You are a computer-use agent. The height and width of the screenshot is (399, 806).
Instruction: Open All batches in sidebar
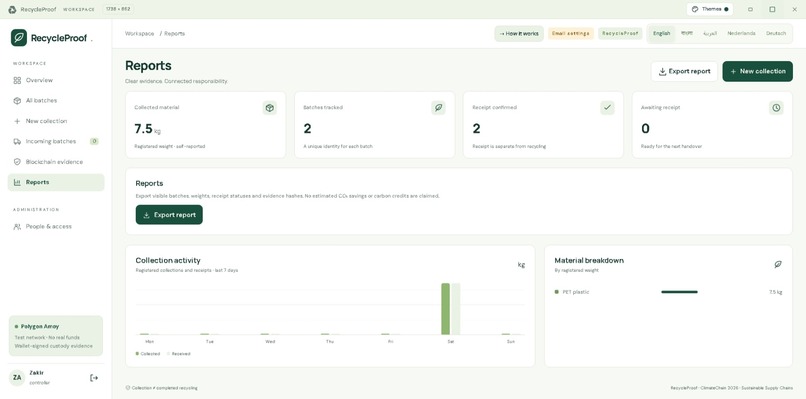tap(56, 101)
